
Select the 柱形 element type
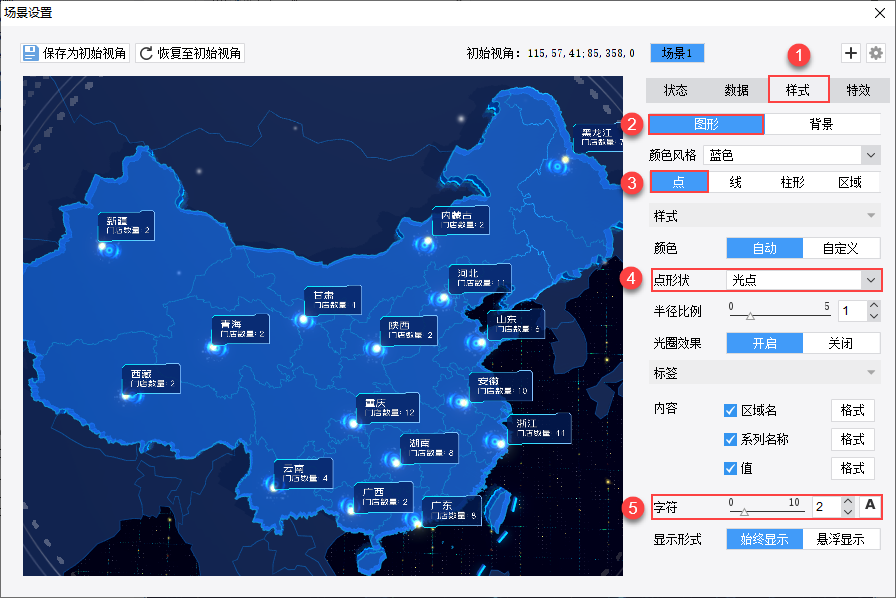(x=793, y=182)
